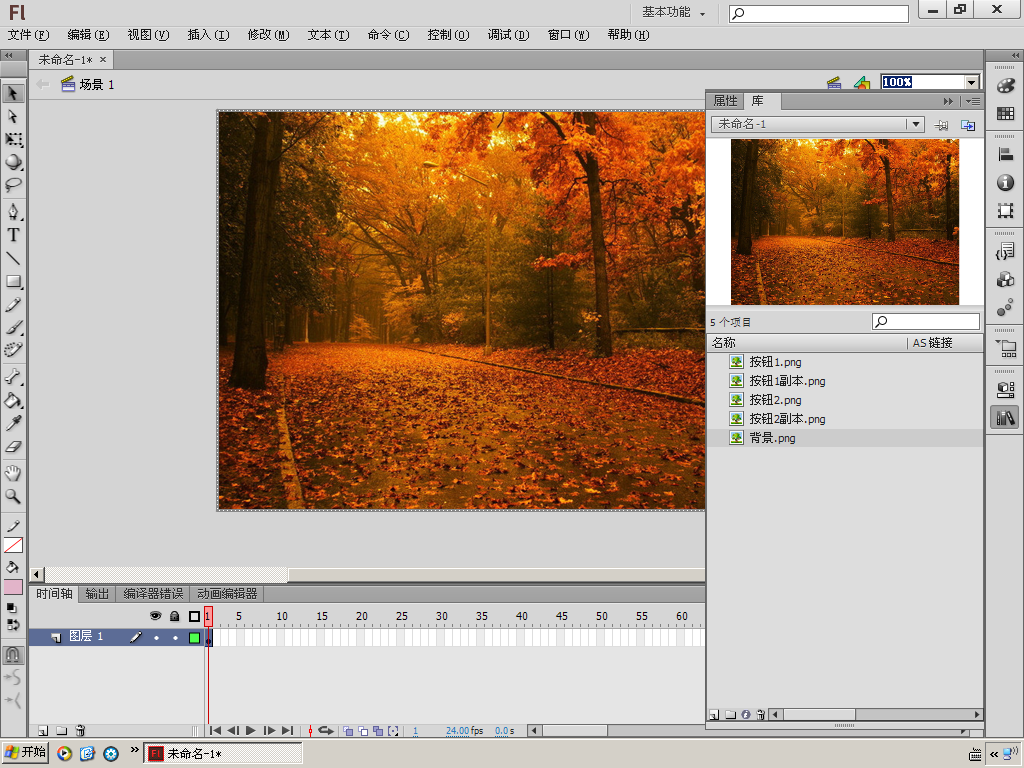Toggle all layers outline square icon
This screenshot has height=768, width=1024.
tap(194, 616)
